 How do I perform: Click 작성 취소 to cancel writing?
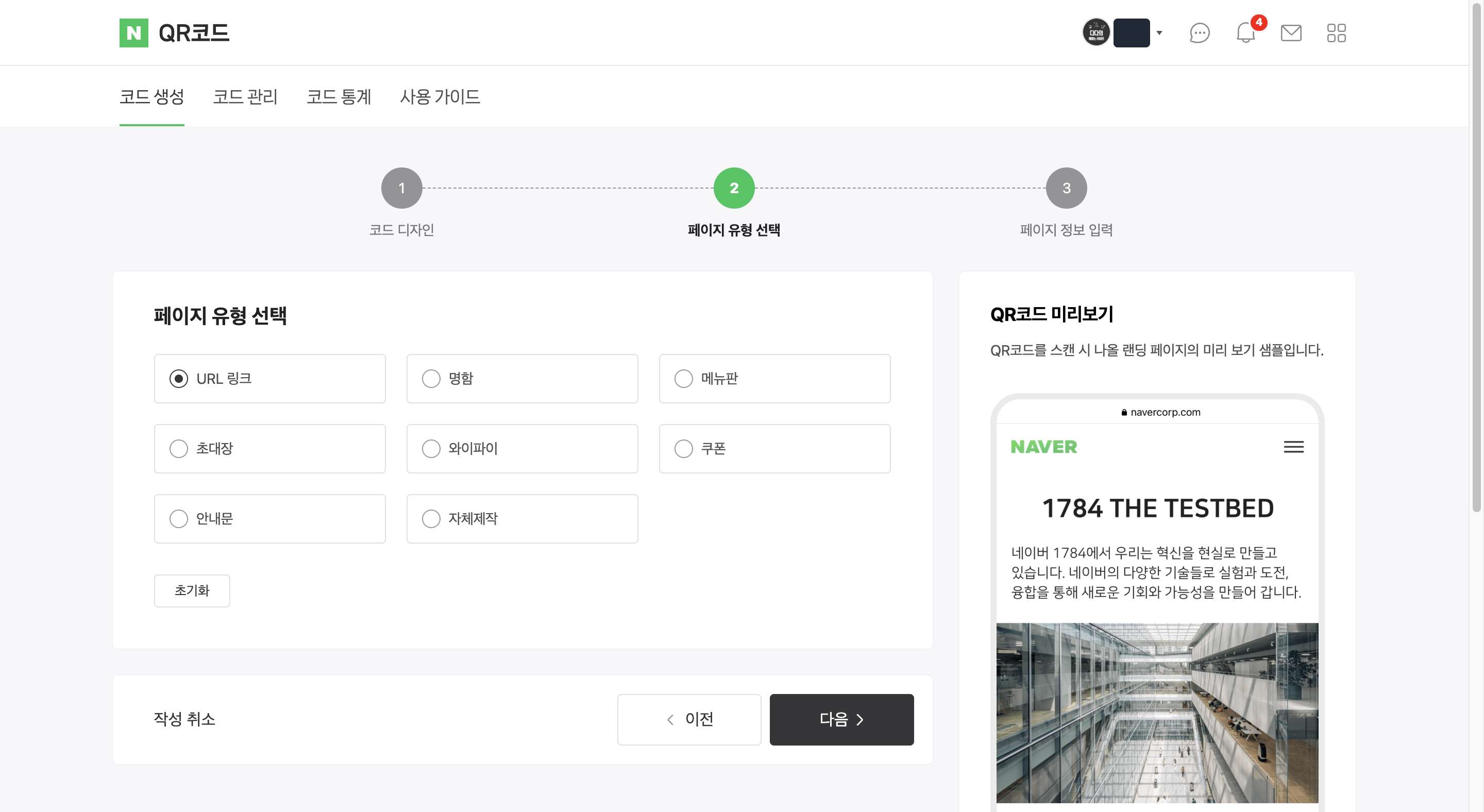(184, 719)
